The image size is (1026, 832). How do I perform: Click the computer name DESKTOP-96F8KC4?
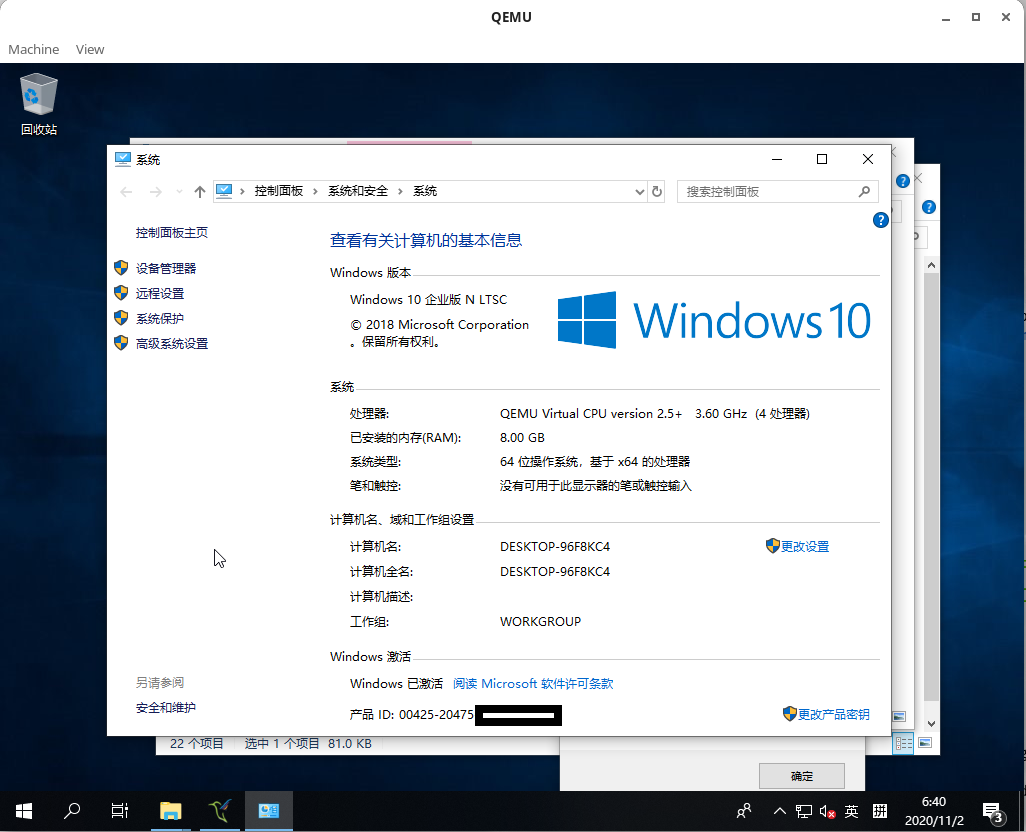pyautogui.click(x=555, y=547)
